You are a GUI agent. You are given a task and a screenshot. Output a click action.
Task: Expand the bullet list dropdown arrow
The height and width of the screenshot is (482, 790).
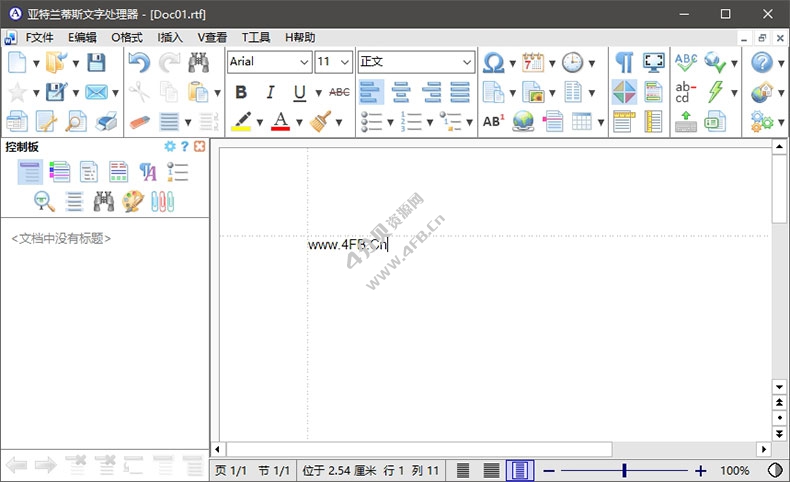coord(390,122)
